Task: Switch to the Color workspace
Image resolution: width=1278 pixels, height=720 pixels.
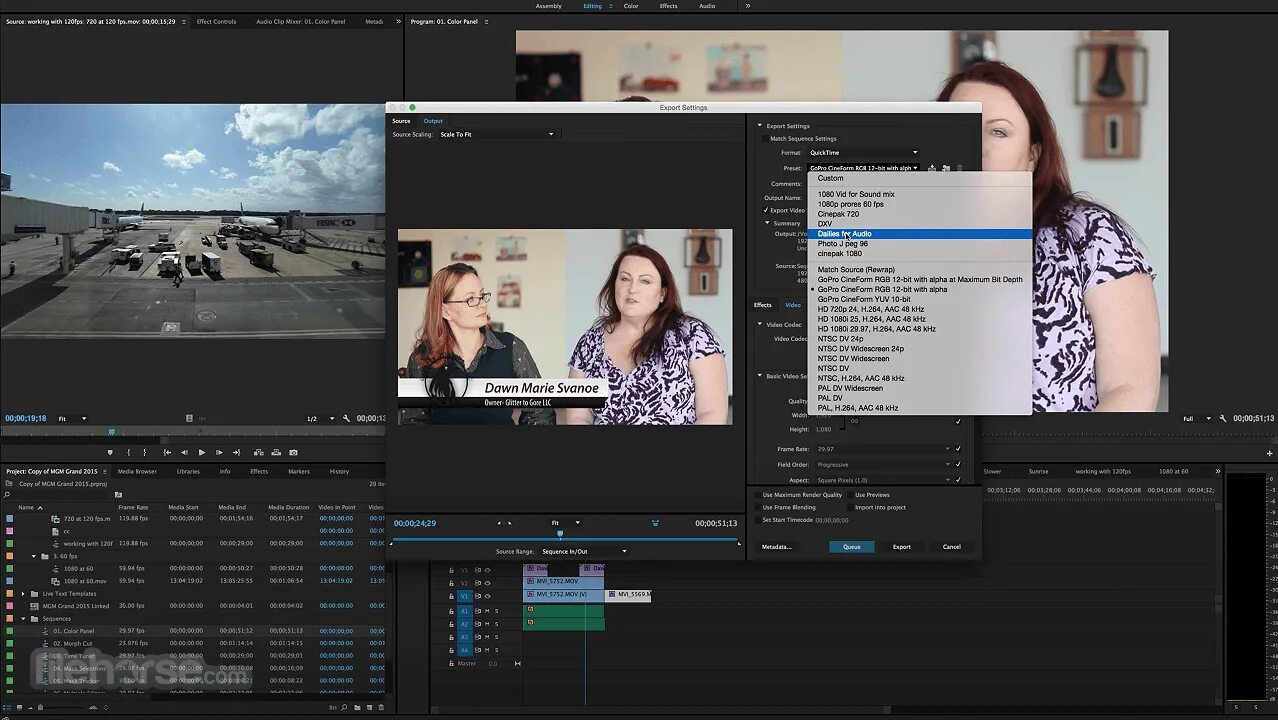Action: pyautogui.click(x=631, y=6)
